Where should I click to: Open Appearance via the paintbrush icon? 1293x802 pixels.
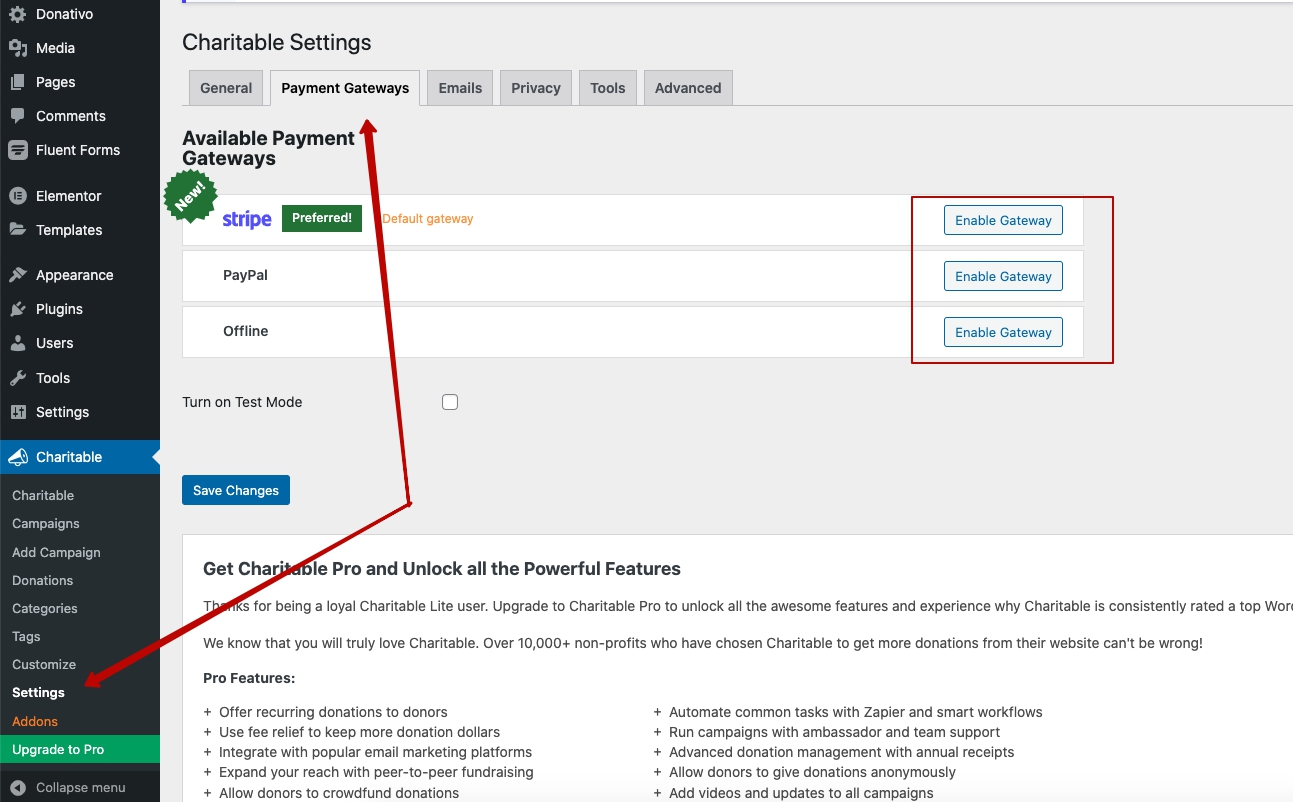[17, 275]
